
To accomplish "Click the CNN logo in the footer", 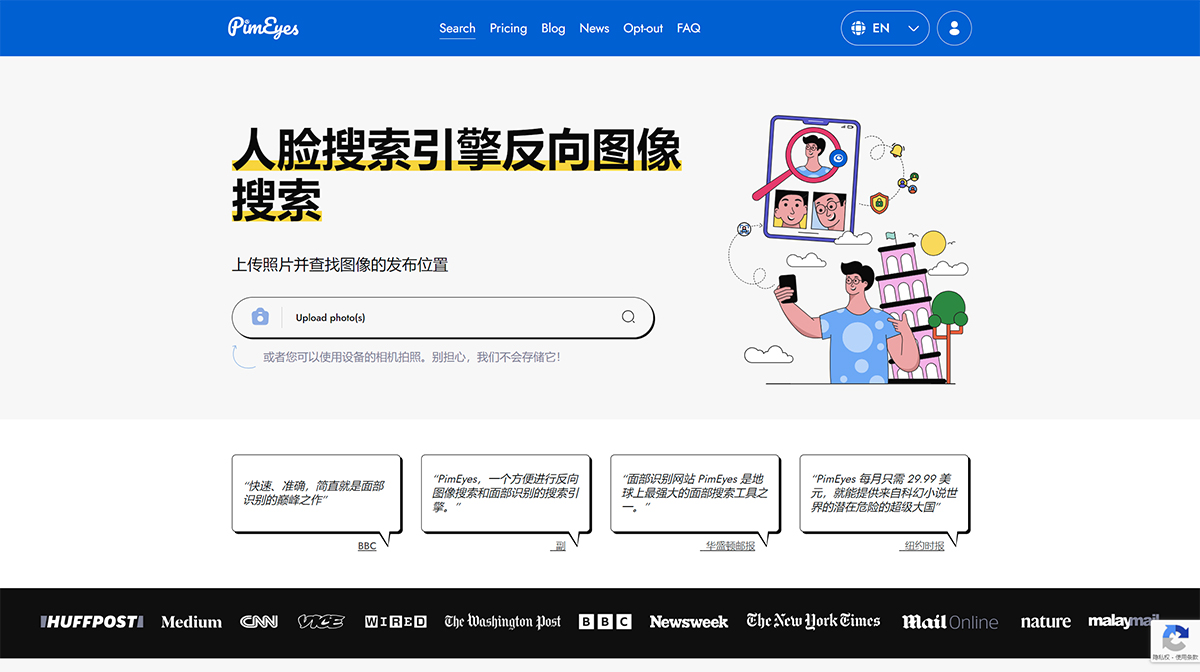I will coord(259,621).
